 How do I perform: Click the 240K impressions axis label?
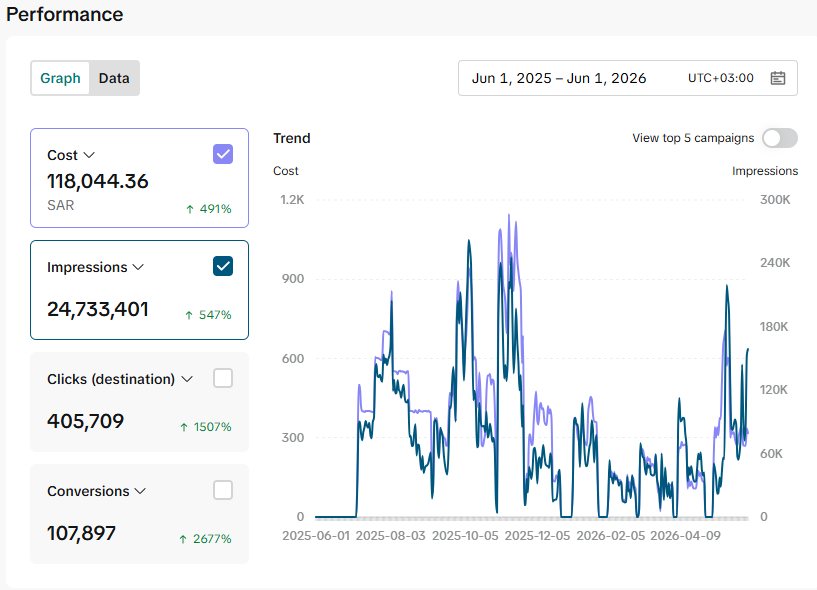tap(775, 263)
